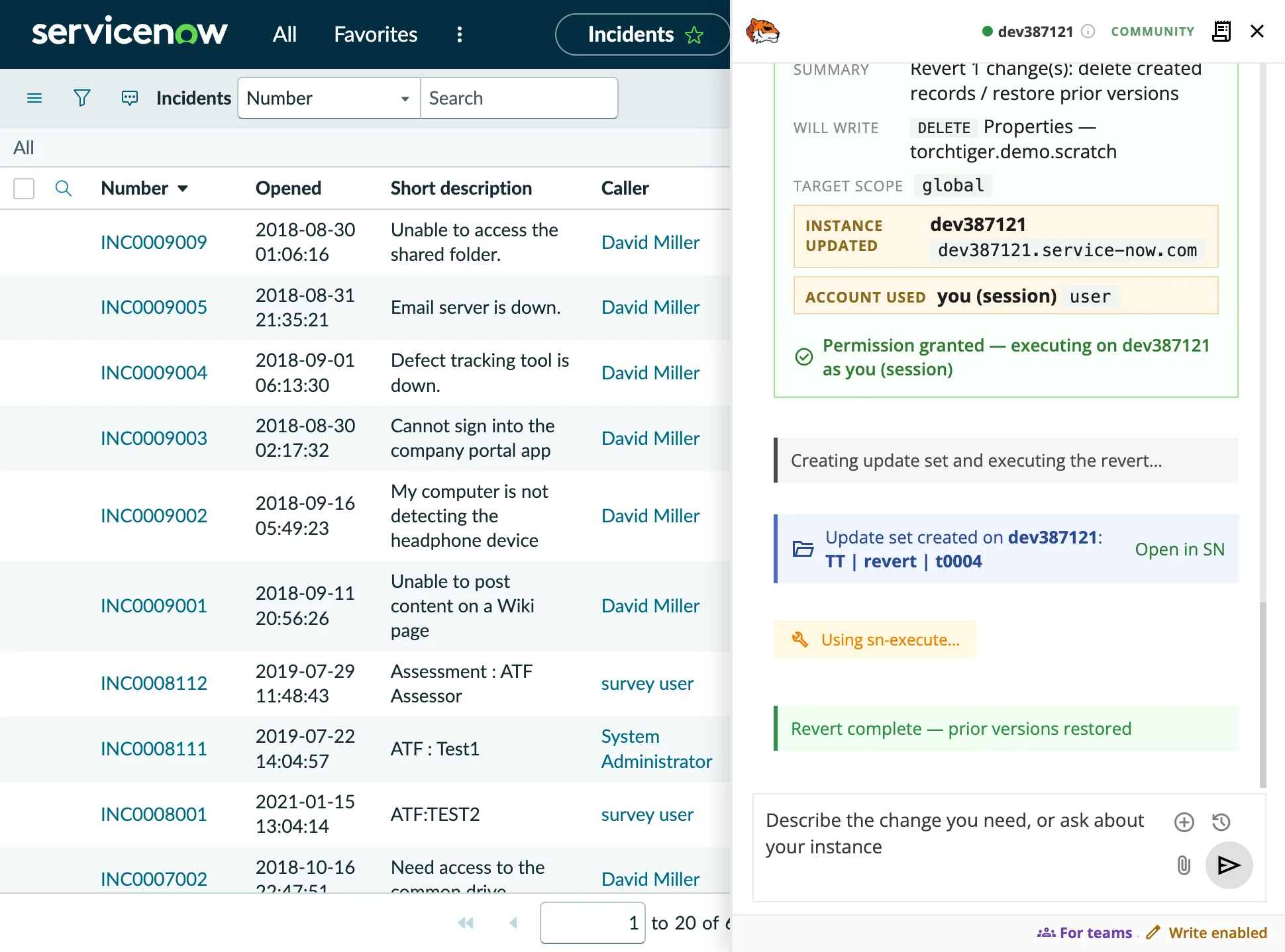Open the list hamburger menu icon
The image size is (1285, 952).
click(34, 99)
